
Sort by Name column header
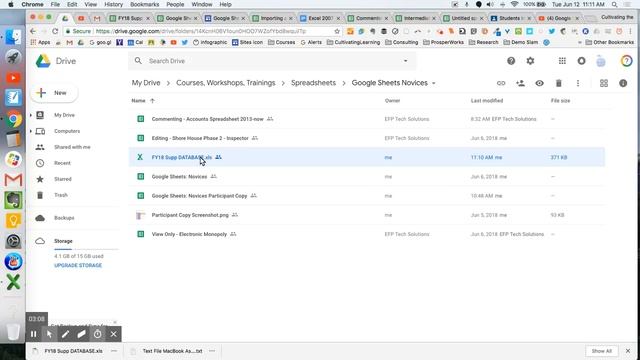click(138, 100)
